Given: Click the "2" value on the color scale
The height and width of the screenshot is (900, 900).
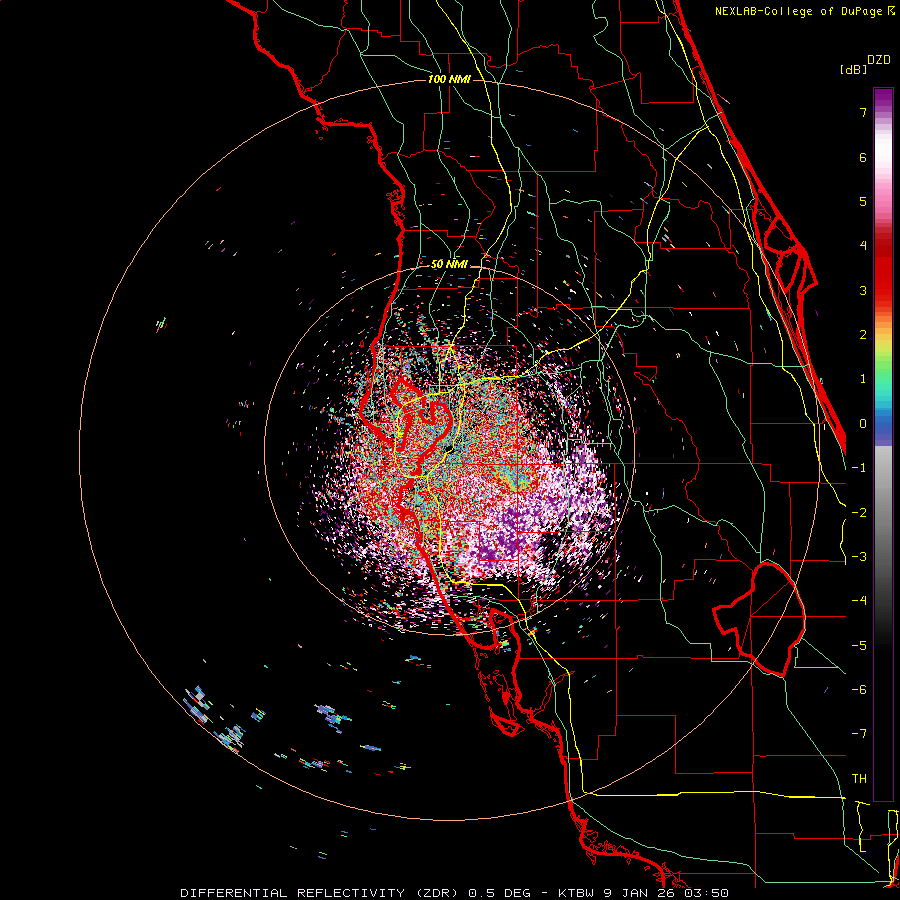Looking at the screenshot, I should point(863,335).
